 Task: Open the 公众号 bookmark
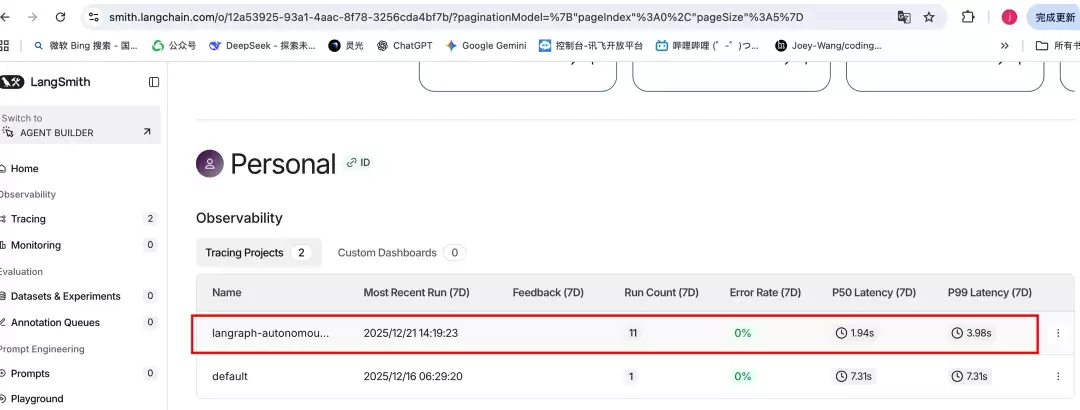[x=174, y=45]
